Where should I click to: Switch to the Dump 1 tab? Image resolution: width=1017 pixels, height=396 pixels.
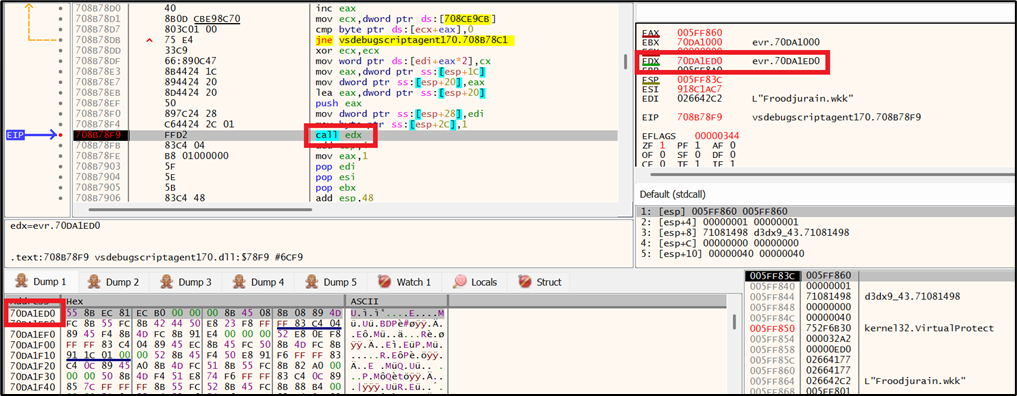tap(42, 282)
